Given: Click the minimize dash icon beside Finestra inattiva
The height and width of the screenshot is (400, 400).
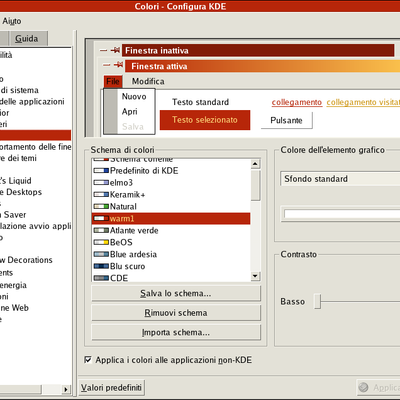Looking at the screenshot, I should click(104, 51).
